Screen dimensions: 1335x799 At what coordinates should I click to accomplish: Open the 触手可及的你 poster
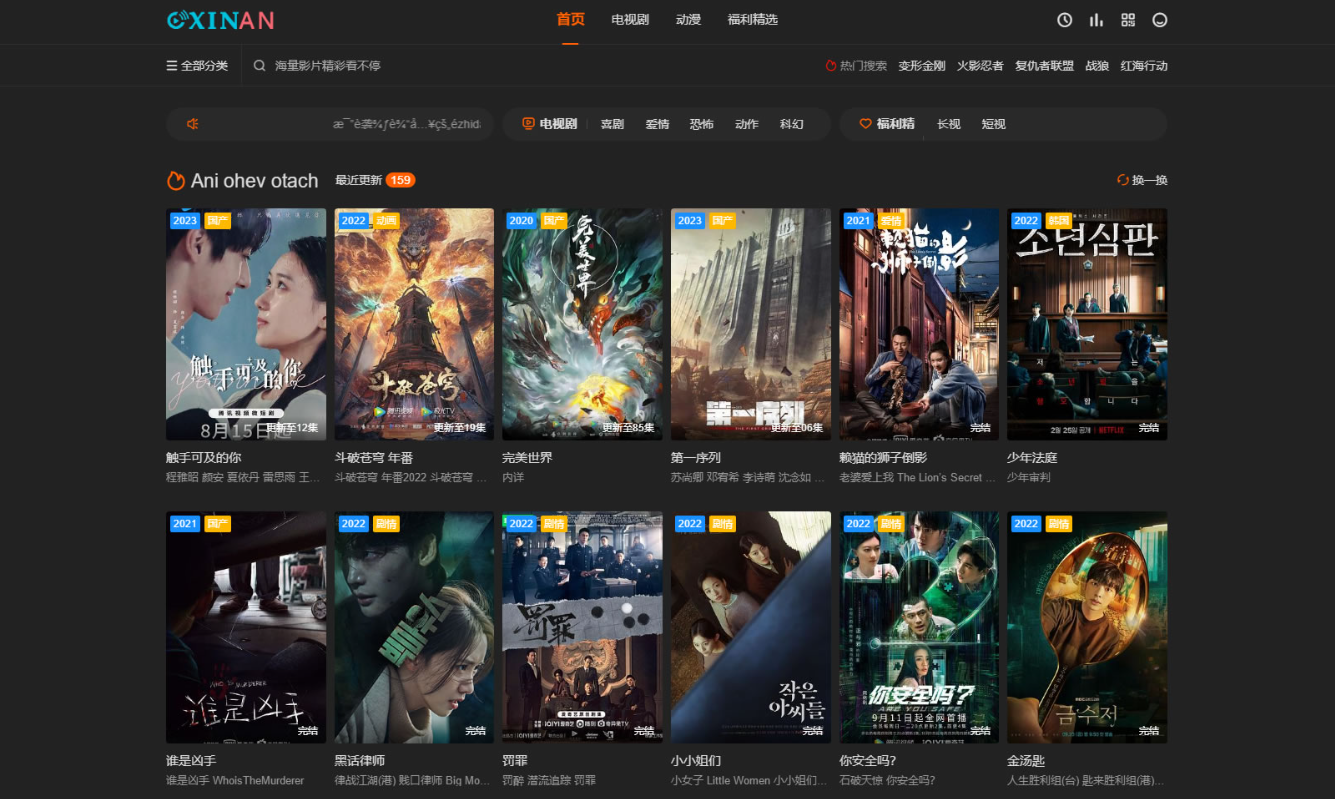tap(246, 324)
